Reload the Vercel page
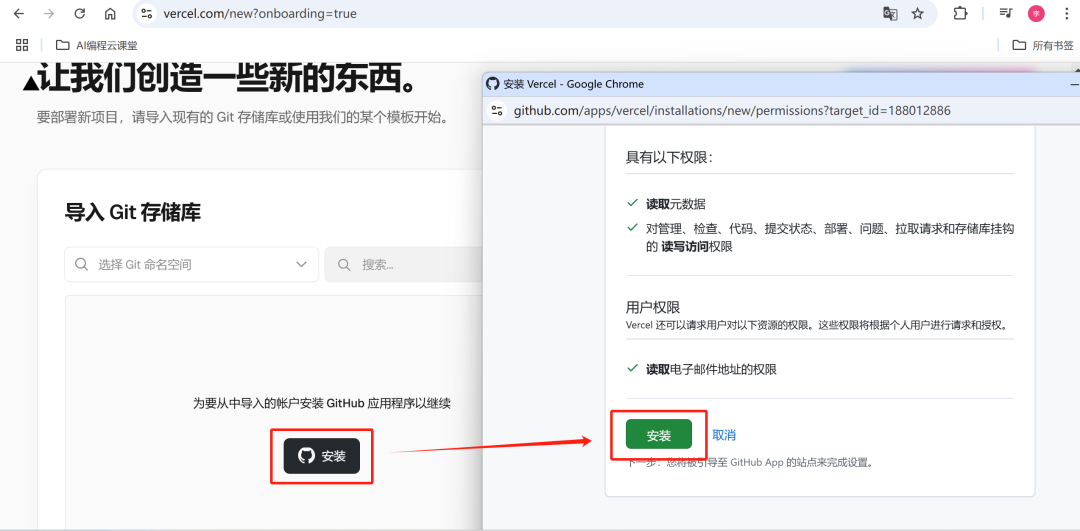This screenshot has height=531, width=1080. 80,14
